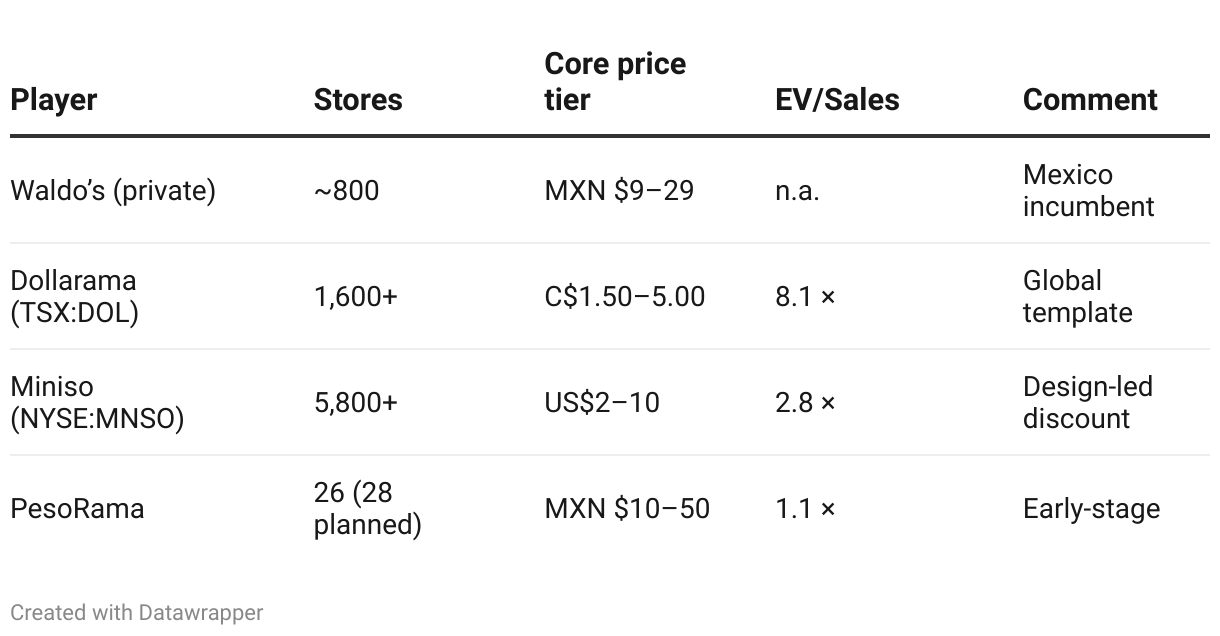Click the PesoRama player cell

pos(77,508)
